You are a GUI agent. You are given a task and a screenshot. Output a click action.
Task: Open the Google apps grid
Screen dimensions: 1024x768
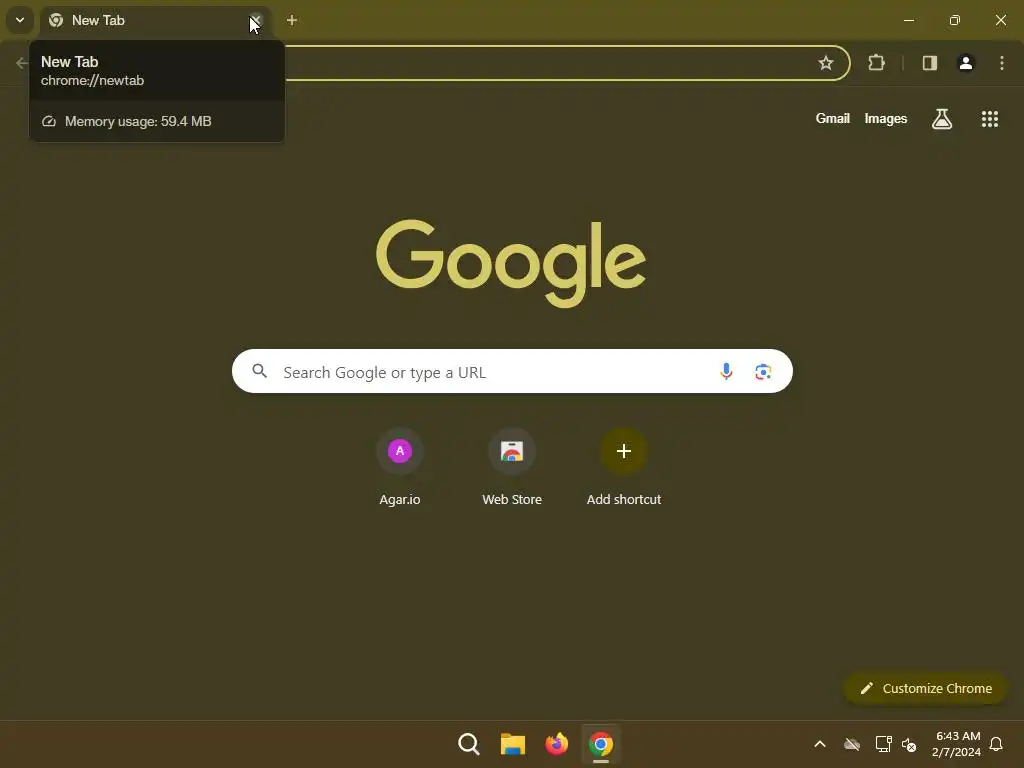click(x=990, y=119)
